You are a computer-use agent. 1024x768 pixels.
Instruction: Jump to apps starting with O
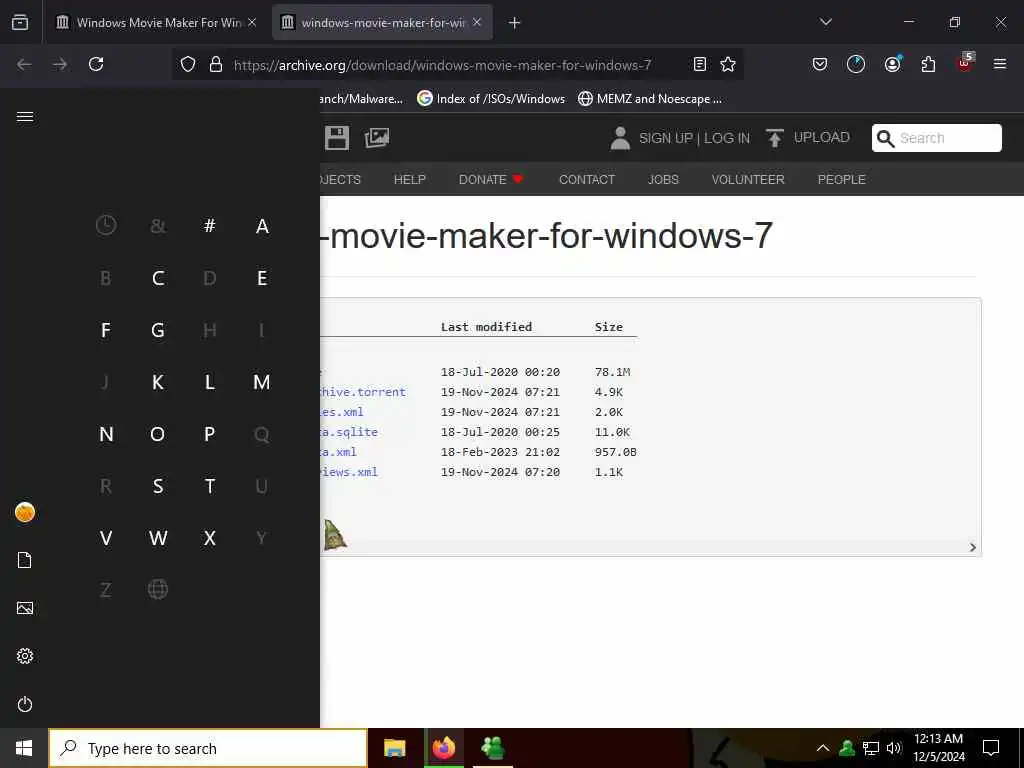point(158,434)
